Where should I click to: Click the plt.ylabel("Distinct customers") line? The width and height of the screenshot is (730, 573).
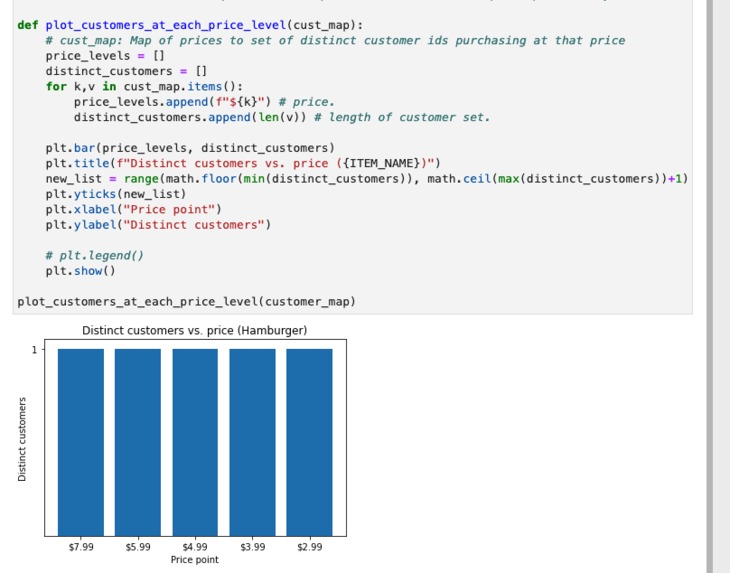click(158, 225)
